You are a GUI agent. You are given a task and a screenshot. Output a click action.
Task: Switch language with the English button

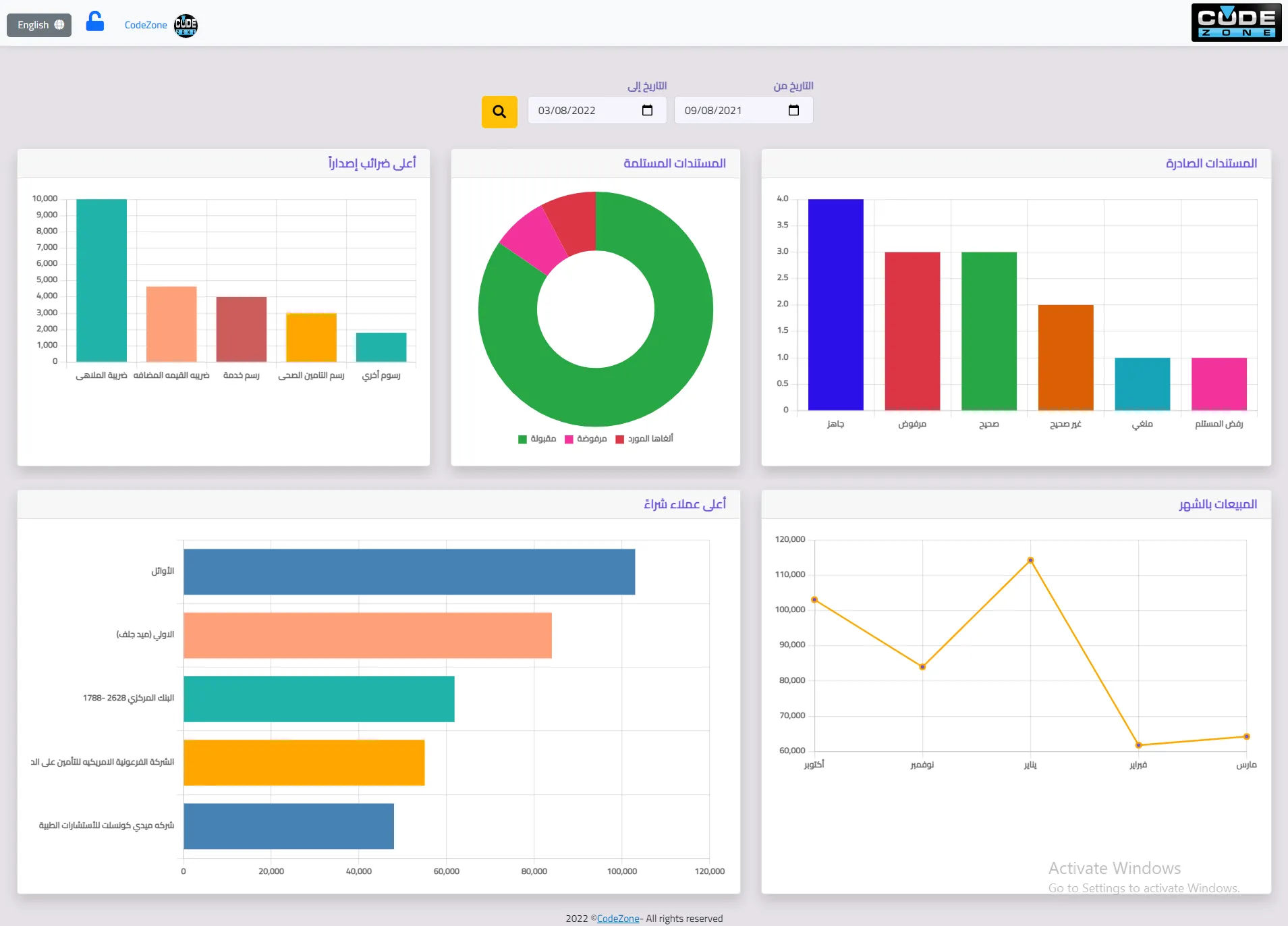(39, 25)
